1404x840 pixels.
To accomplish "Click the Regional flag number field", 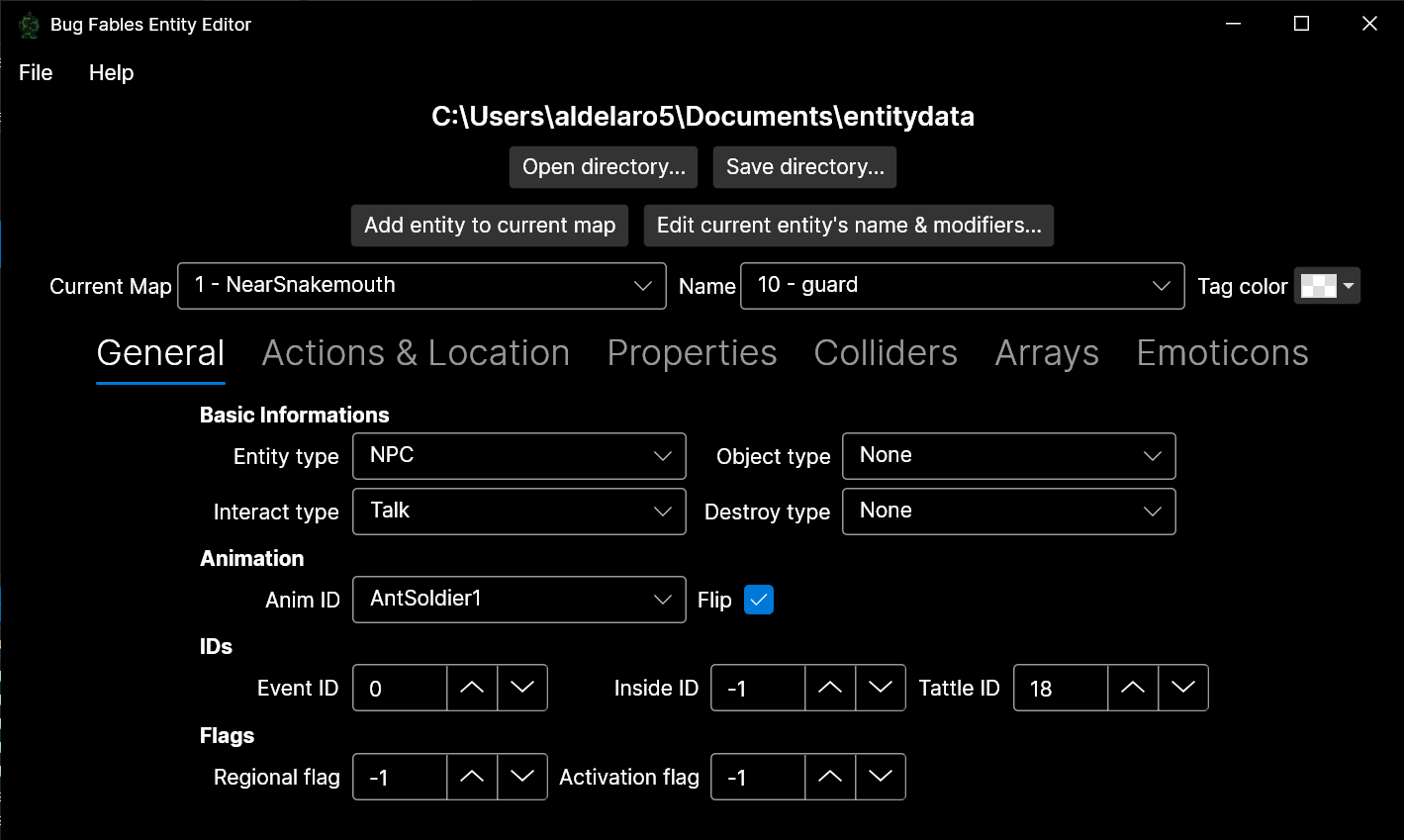I will tap(401, 777).
